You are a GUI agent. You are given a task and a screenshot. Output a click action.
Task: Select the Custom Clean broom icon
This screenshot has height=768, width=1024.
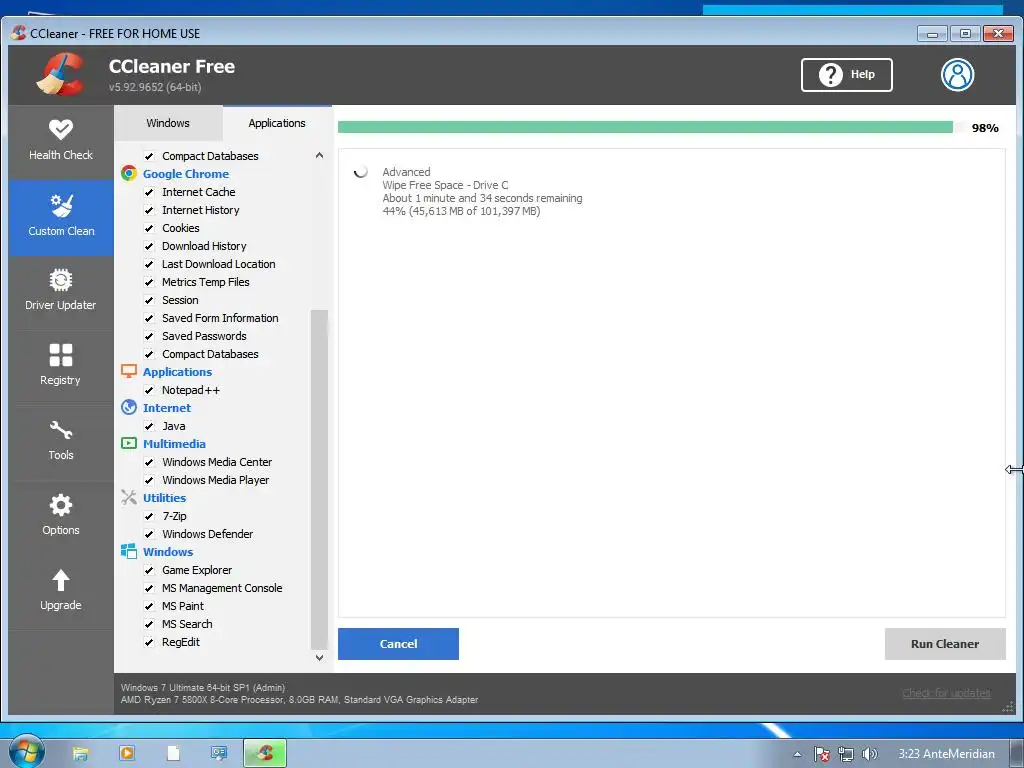[61, 206]
